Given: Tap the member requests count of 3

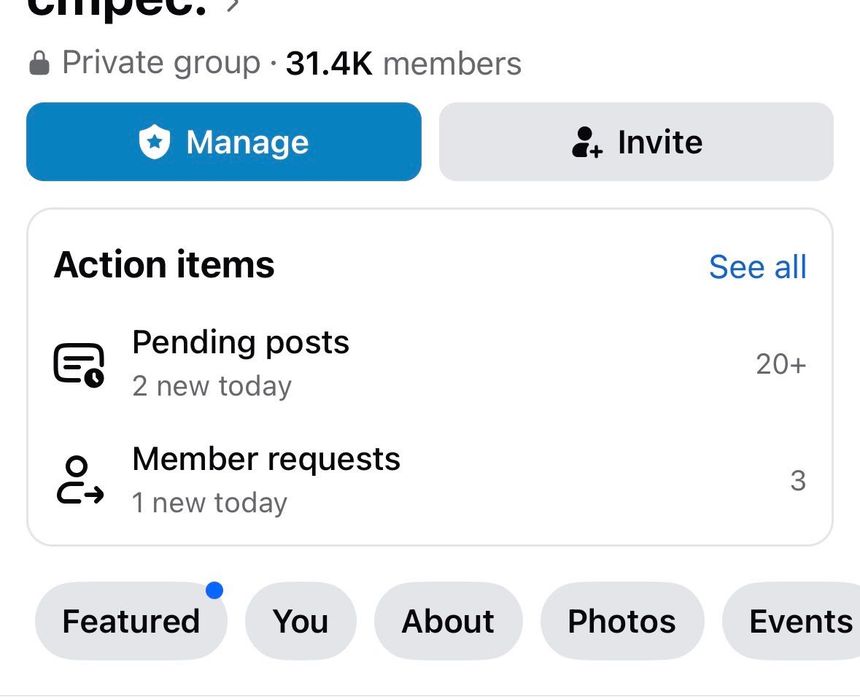Looking at the screenshot, I should click(x=798, y=481).
